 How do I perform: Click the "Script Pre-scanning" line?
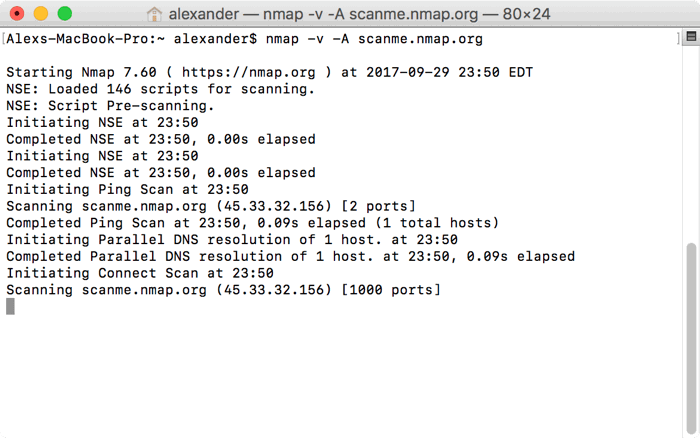(110, 106)
